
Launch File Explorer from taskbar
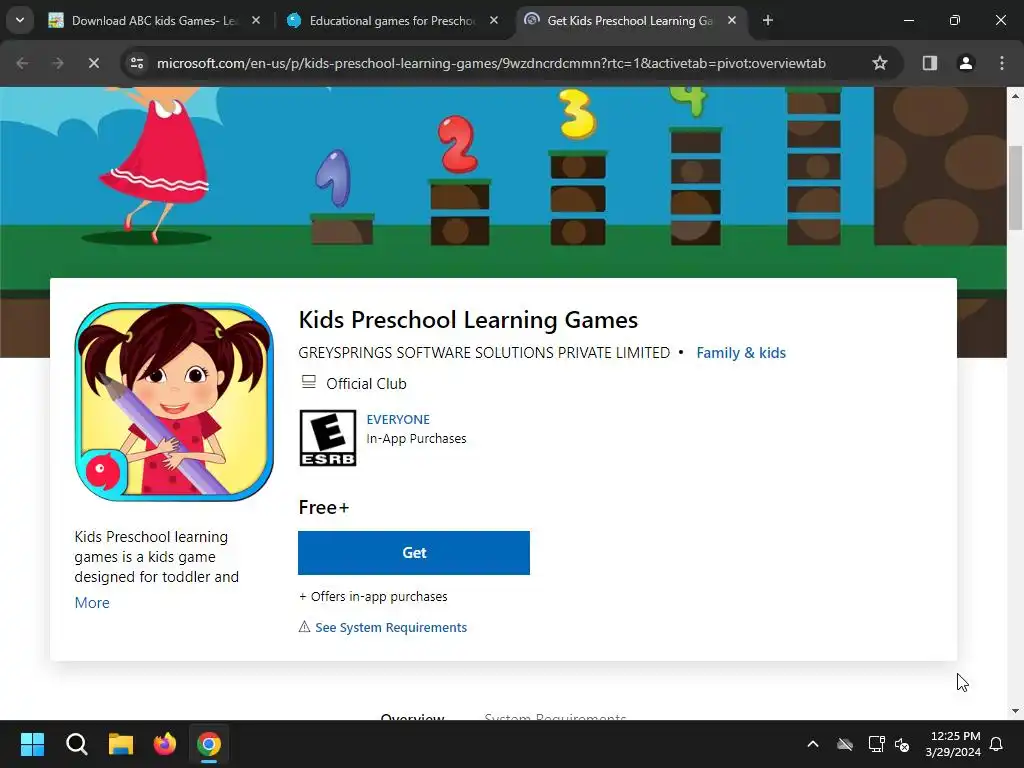(121, 744)
